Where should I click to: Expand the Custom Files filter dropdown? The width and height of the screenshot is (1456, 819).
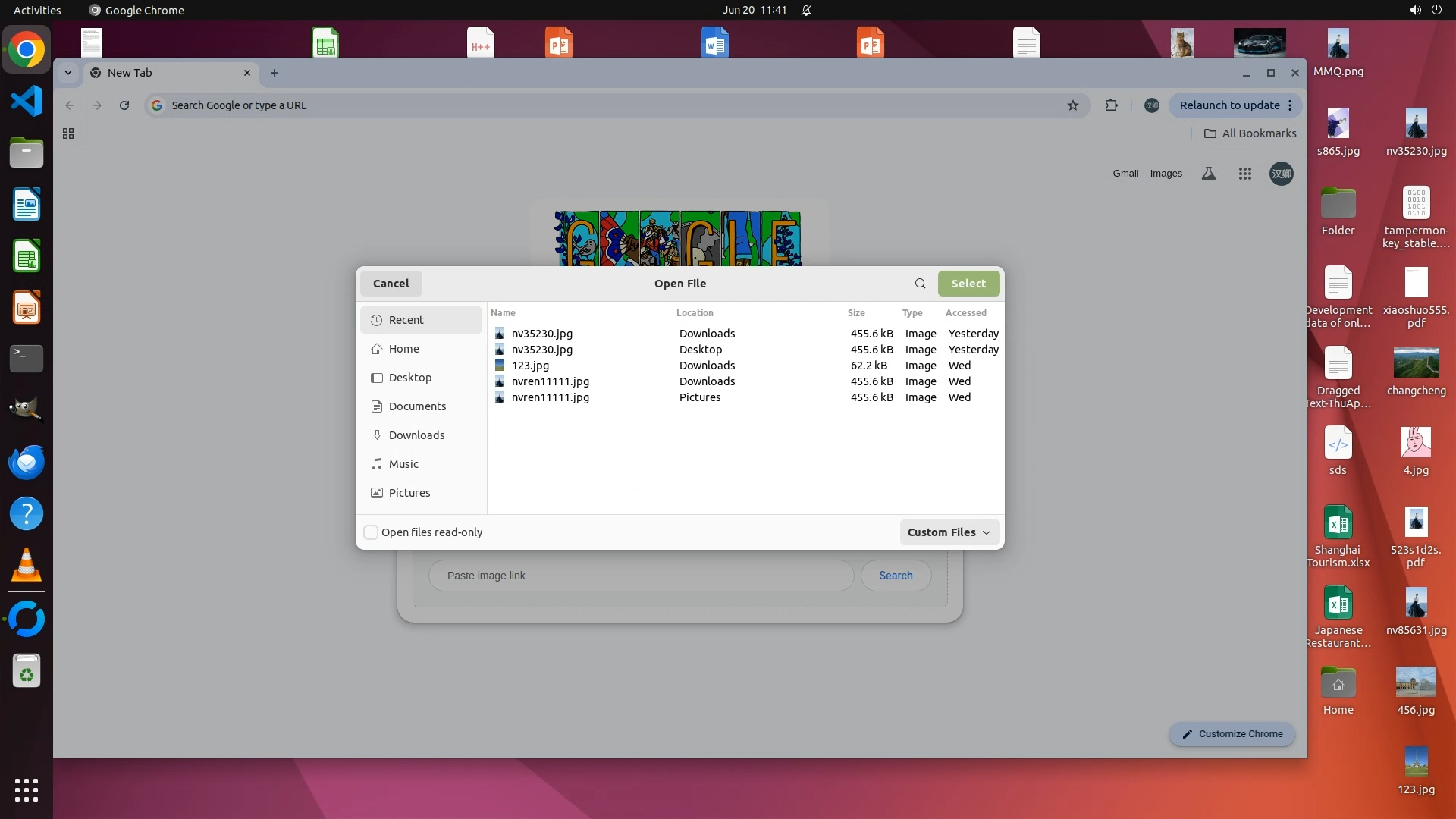click(949, 532)
